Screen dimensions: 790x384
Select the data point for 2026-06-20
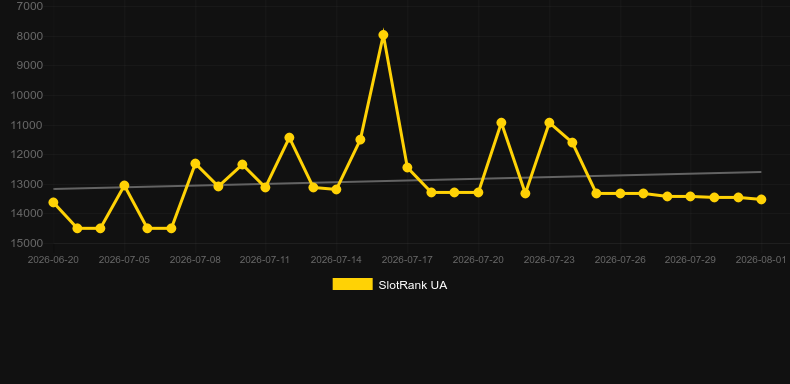pos(53,203)
